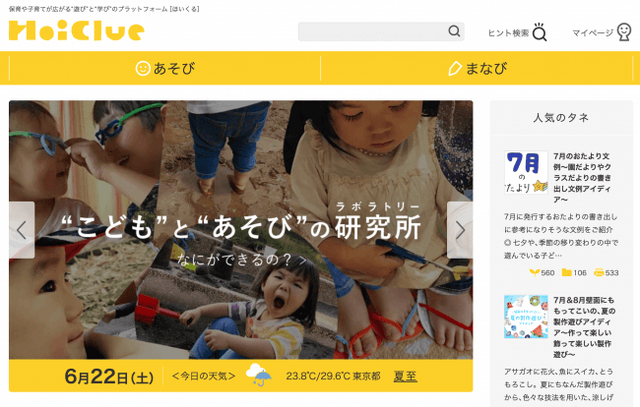
Task: Click the printer icon showing 533
Action: click(598, 272)
